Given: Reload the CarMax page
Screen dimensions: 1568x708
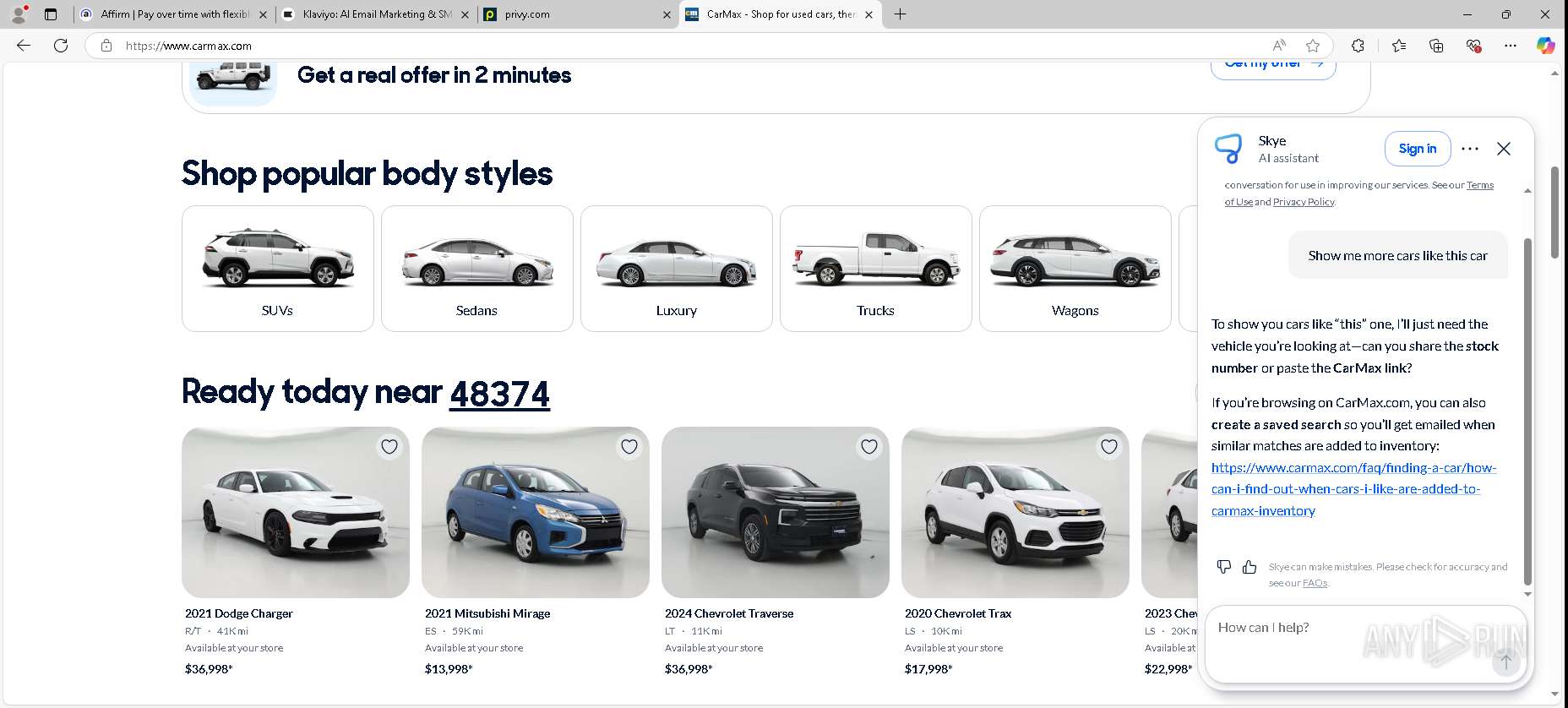Looking at the screenshot, I should click(x=61, y=46).
